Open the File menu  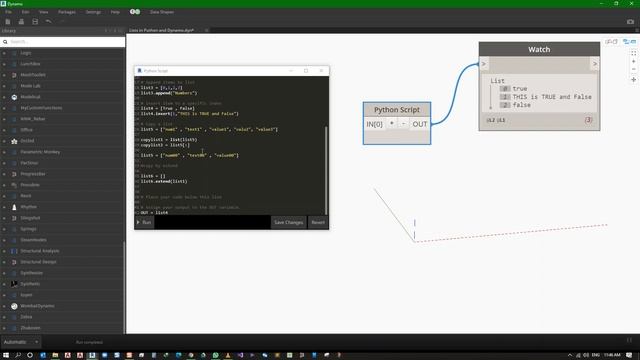(x=9, y=12)
